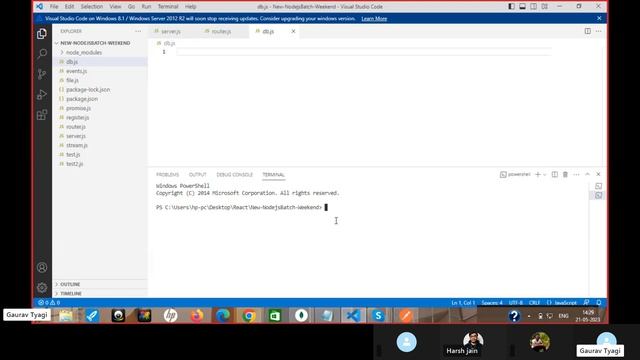Open the Selection menu
Image resolution: width=640 pixels, height=360 pixels.
tap(92, 7)
